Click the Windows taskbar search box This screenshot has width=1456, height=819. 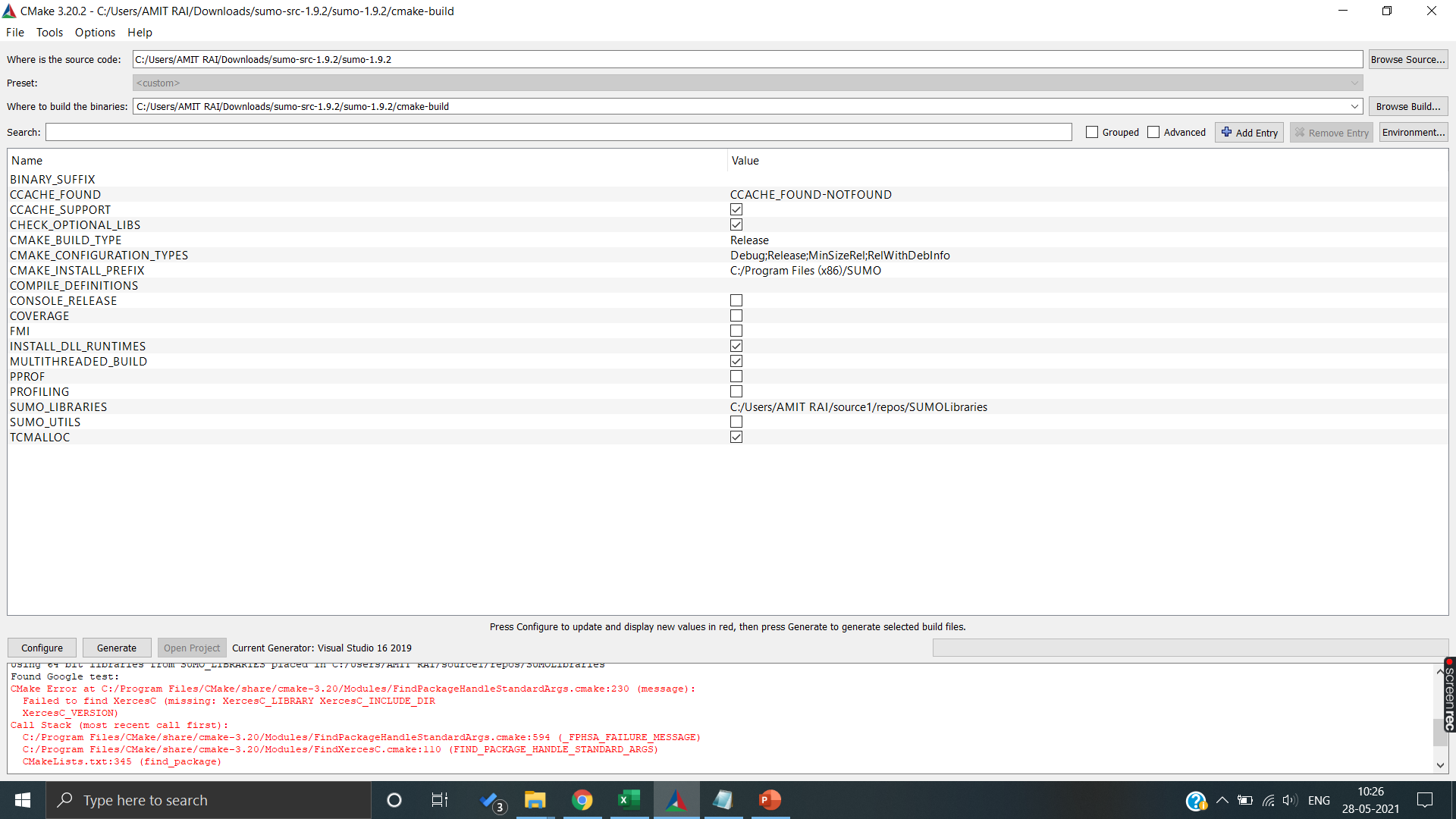click(209, 800)
